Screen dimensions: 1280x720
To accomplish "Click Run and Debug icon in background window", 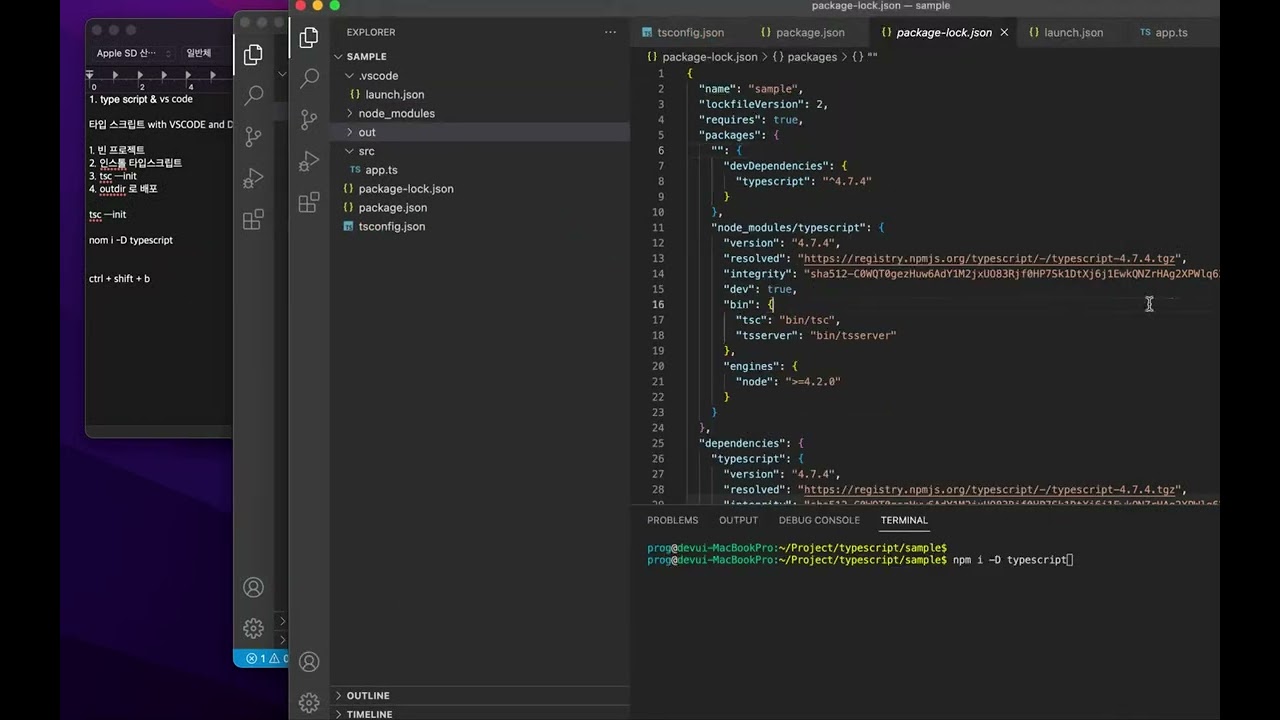I will click(x=253, y=178).
